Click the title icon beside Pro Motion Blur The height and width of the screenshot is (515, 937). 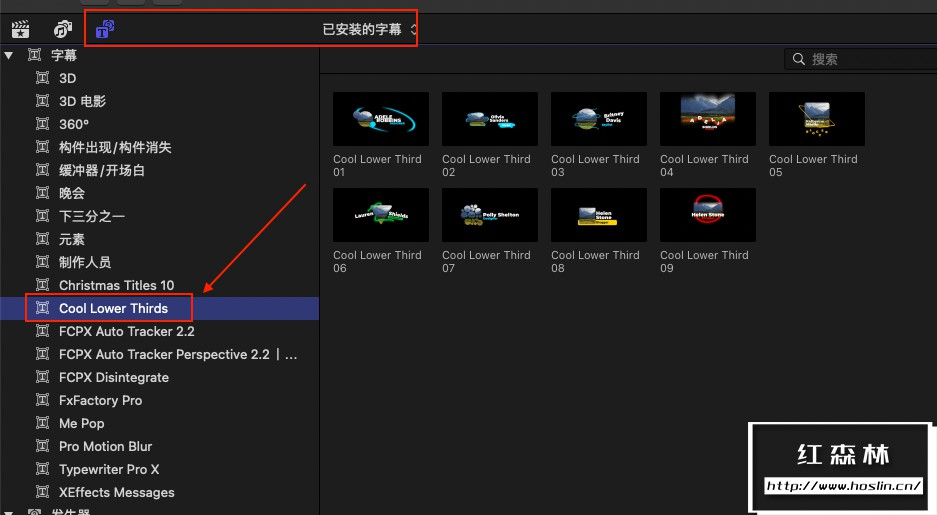(x=42, y=446)
